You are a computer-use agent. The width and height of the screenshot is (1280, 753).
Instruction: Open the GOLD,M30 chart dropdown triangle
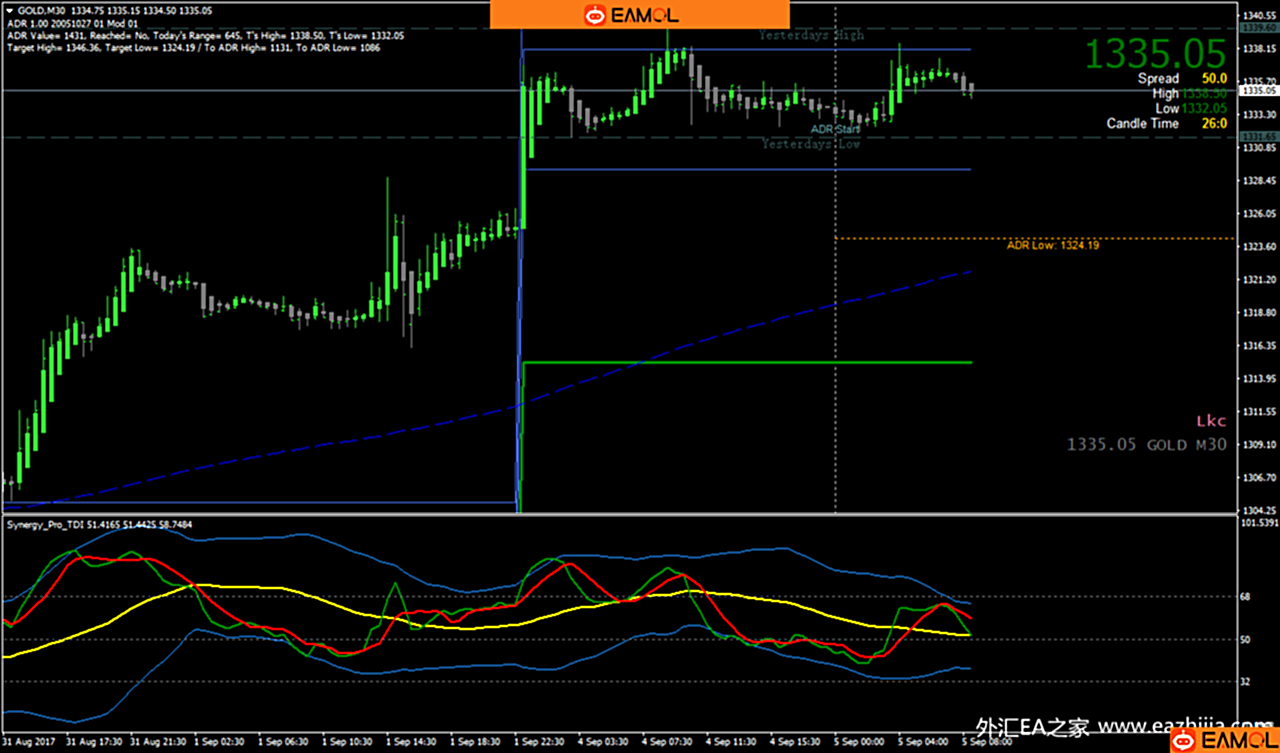click(x=9, y=9)
